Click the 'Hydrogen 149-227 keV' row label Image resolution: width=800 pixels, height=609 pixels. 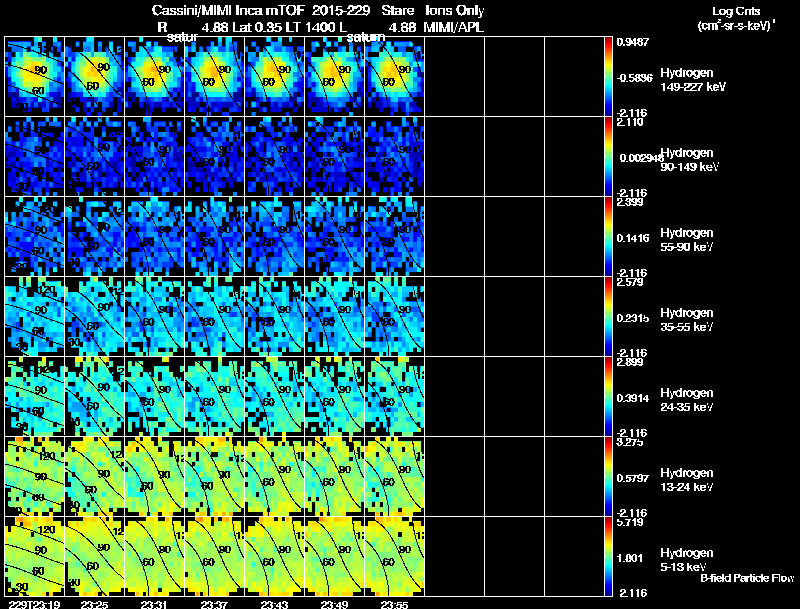(693, 80)
